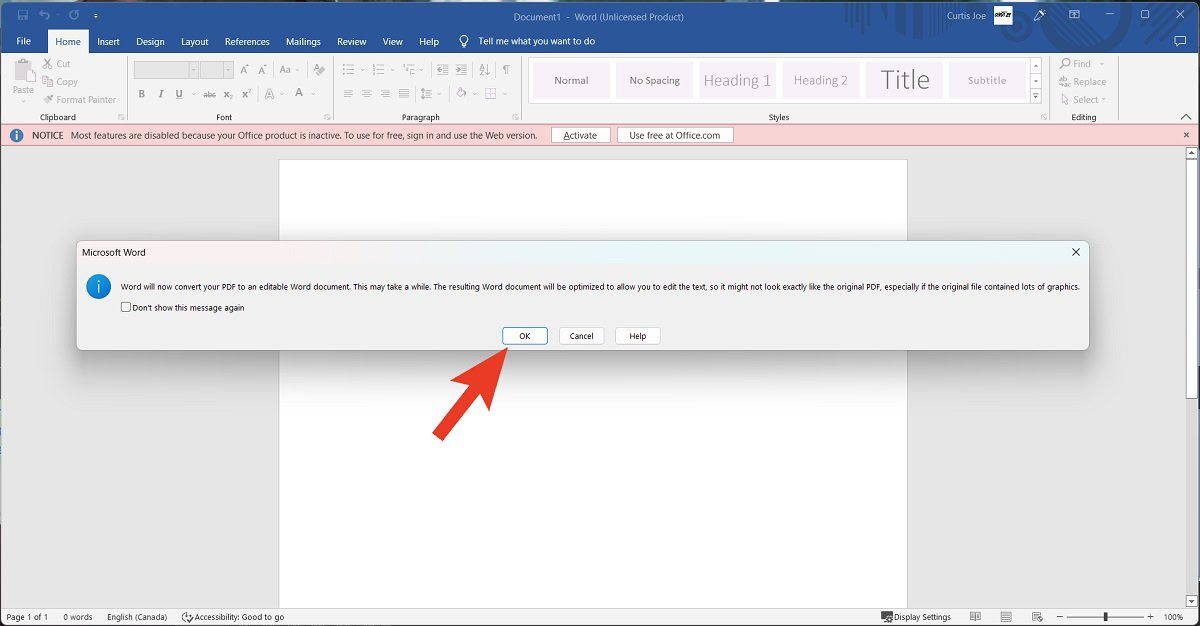This screenshot has width=1200, height=626.
Task: Click the Shading paint bucket icon
Action: 460,94
